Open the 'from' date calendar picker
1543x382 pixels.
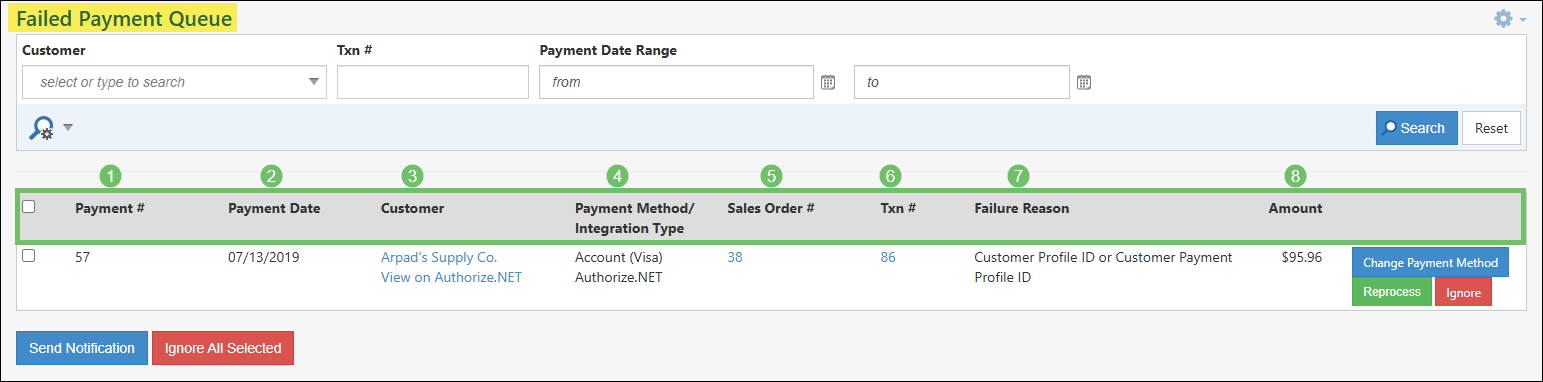click(828, 82)
